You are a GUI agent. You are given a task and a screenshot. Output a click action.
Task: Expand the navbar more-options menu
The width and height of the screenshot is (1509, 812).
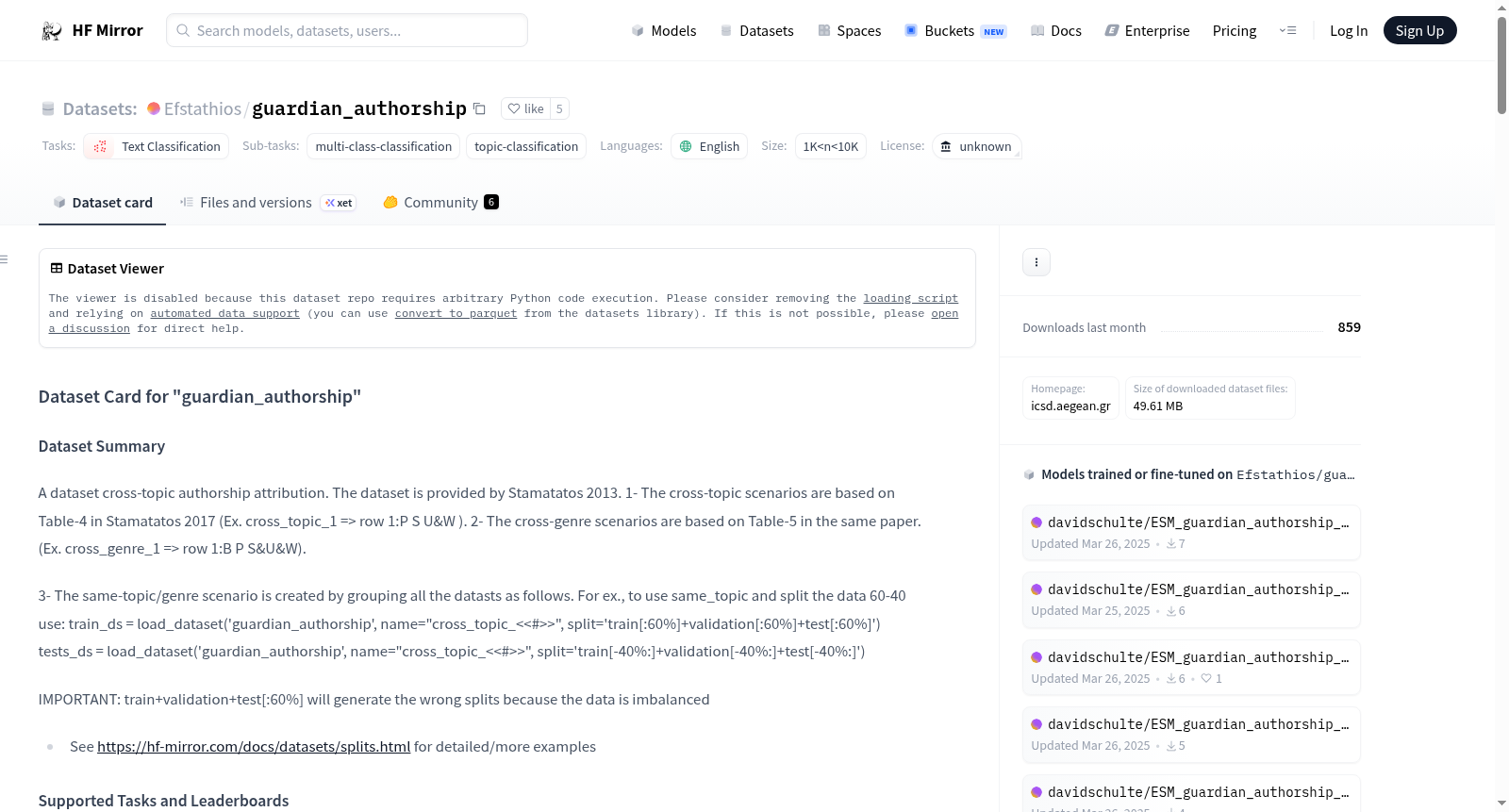coord(1287,31)
